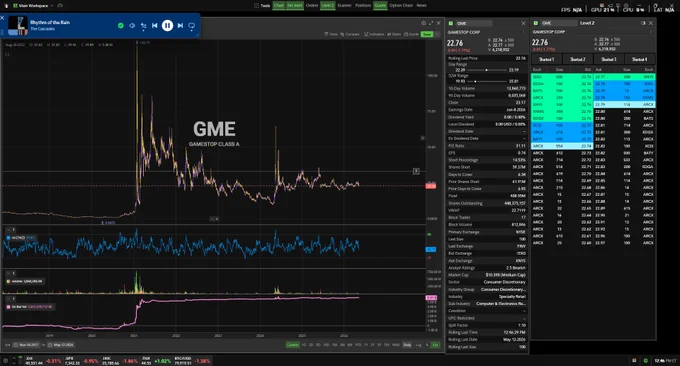Expand the arrow beside Save button
The height and width of the screenshot is (366, 680).
[x=437, y=34]
